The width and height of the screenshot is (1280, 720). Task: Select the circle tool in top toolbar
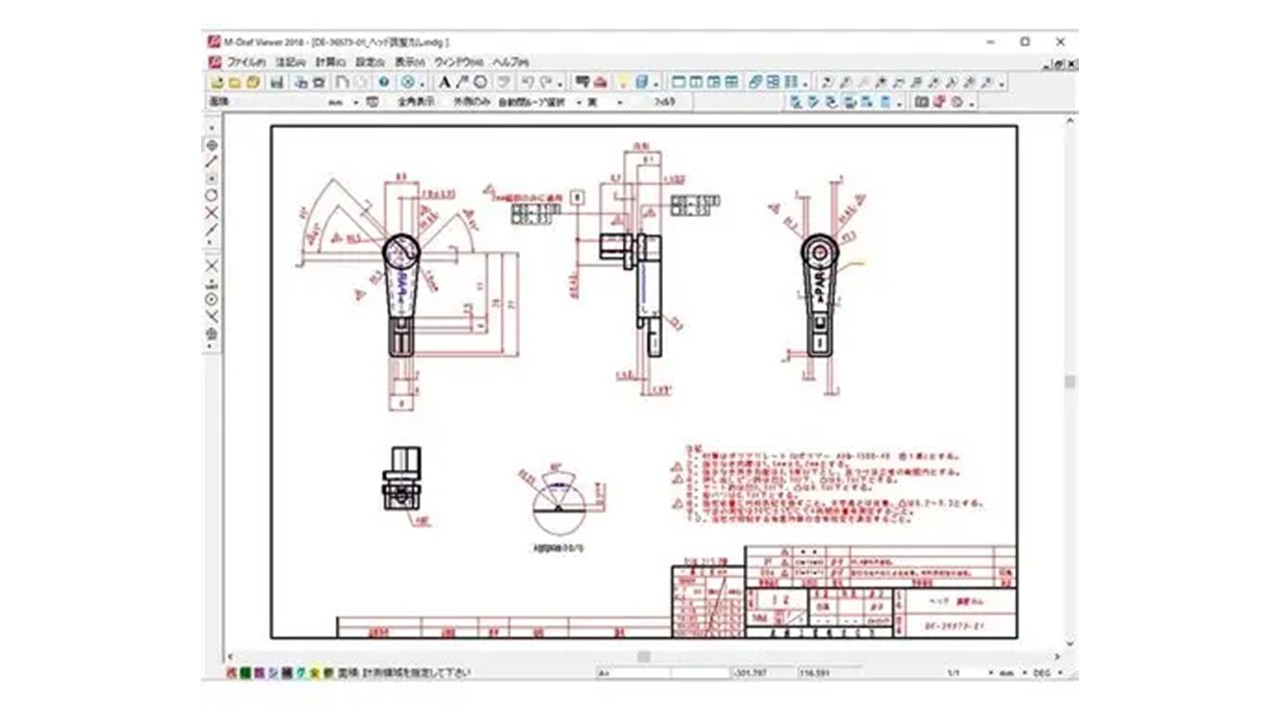(480, 82)
